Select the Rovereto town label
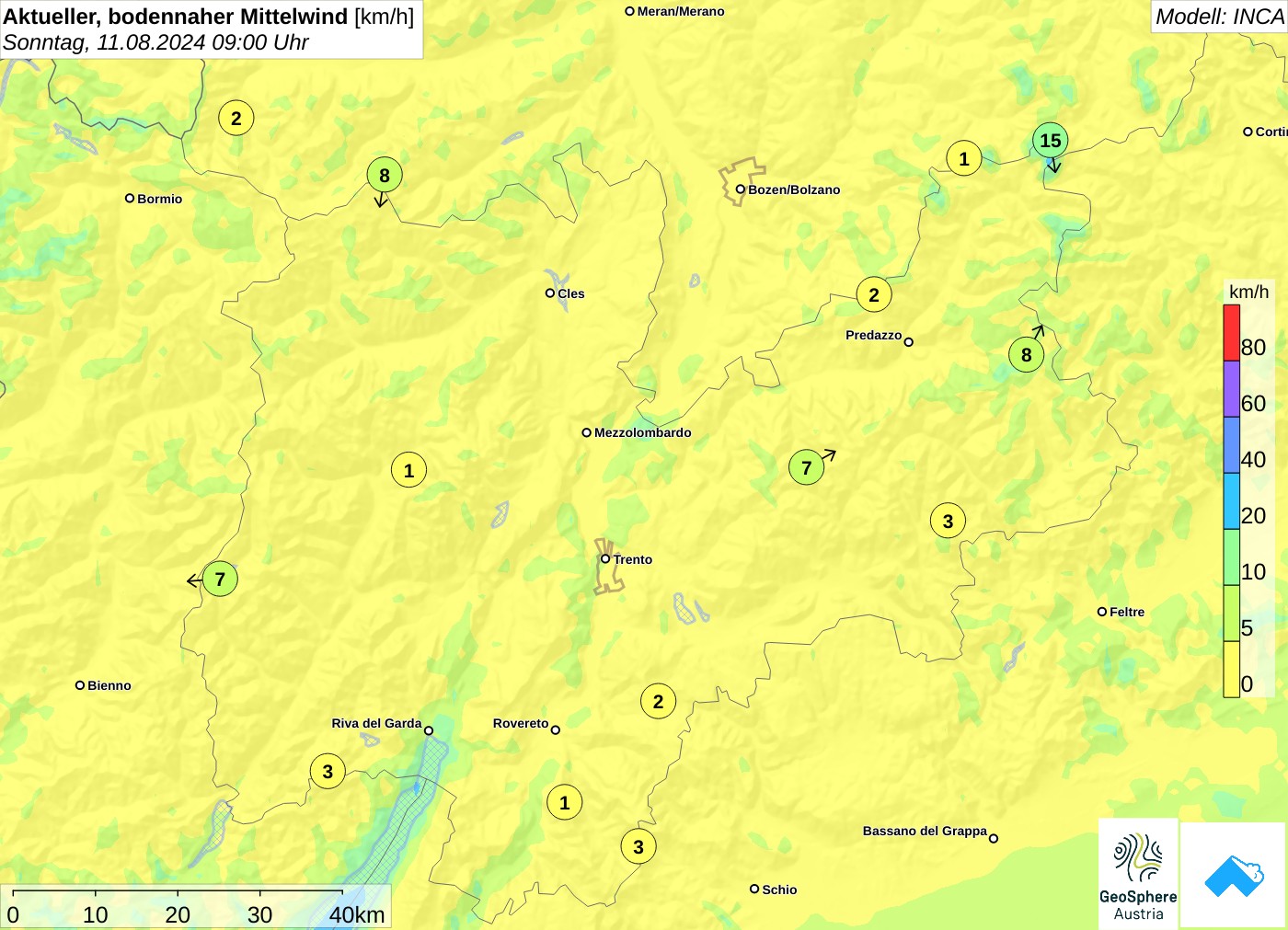 (521, 723)
